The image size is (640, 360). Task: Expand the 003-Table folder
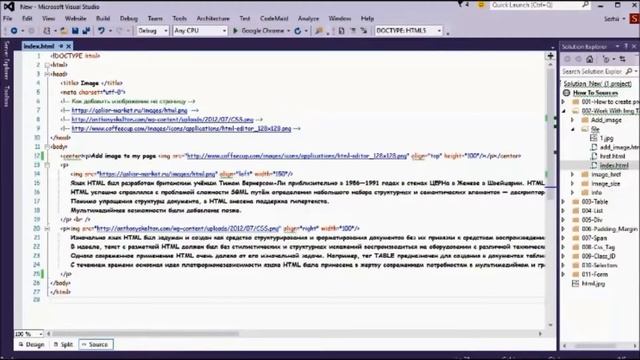pos(564,202)
